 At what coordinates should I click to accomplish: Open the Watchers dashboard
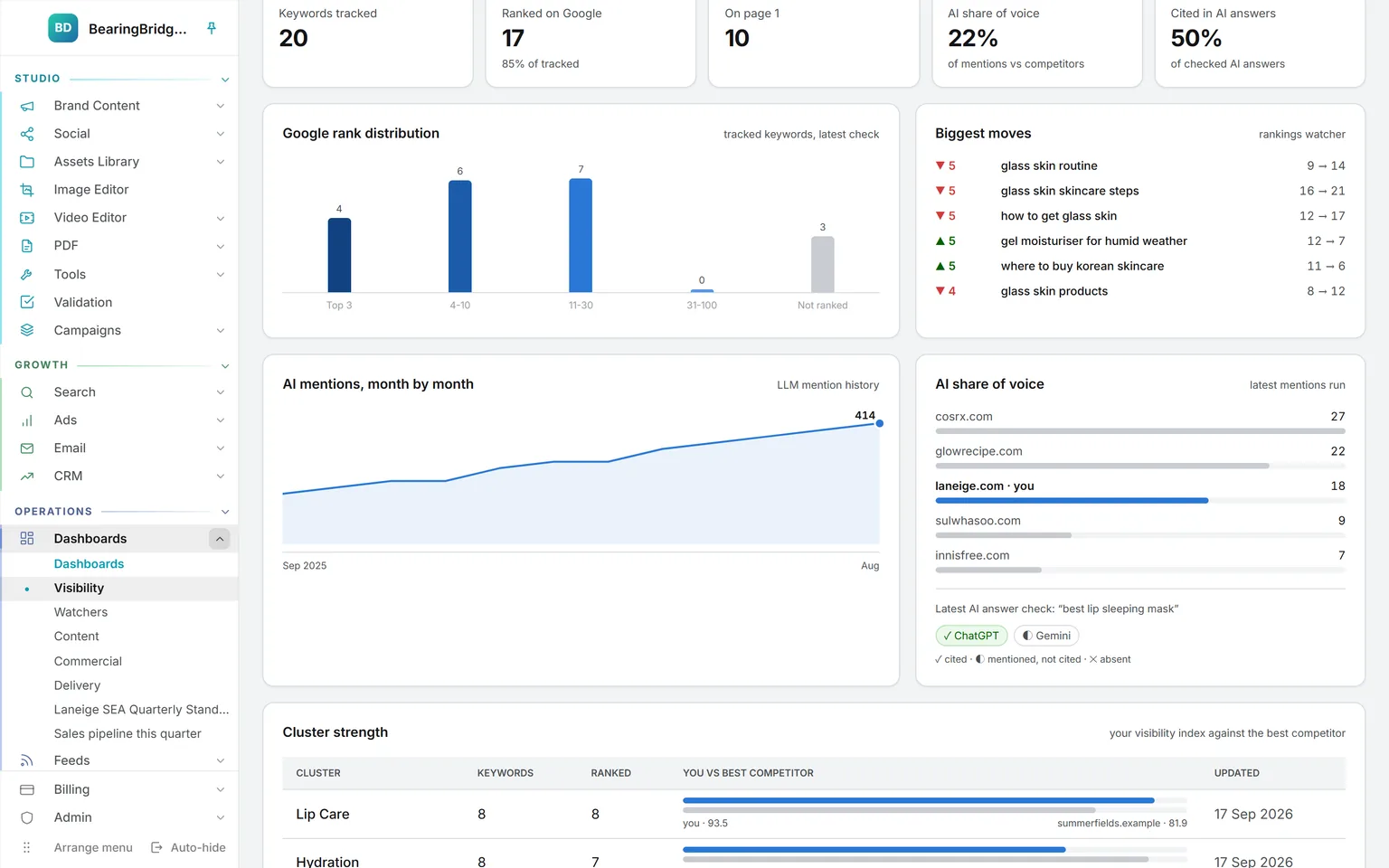click(80, 612)
